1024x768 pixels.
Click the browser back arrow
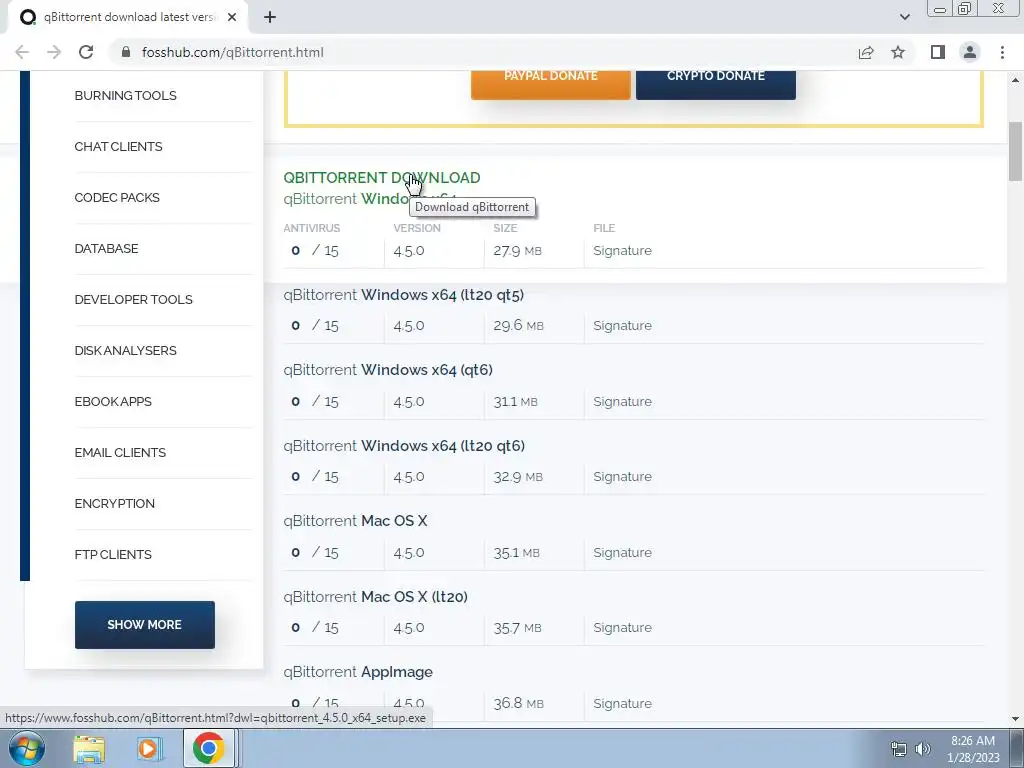[22, 52]
